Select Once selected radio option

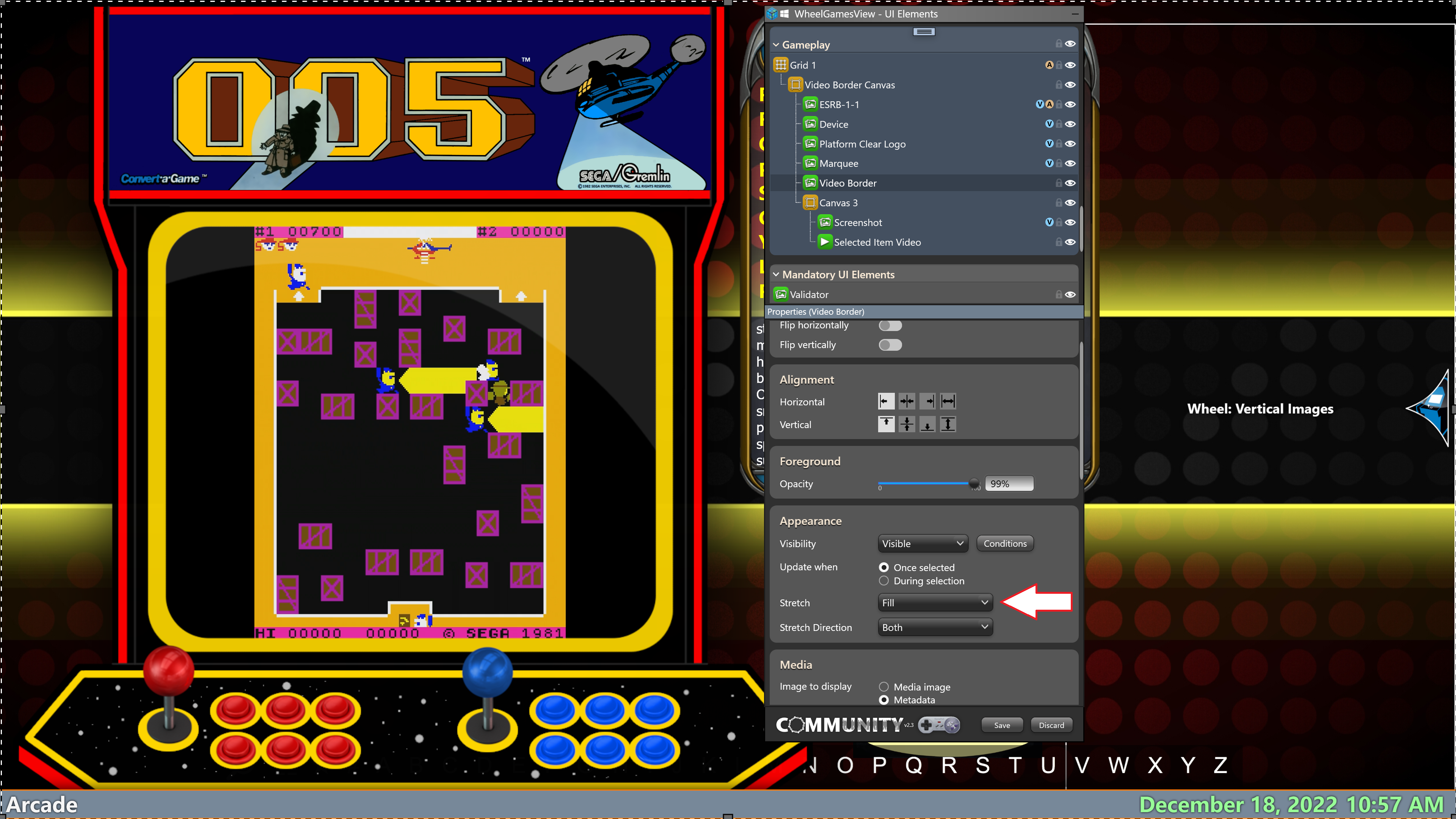(x=884, y=567)
